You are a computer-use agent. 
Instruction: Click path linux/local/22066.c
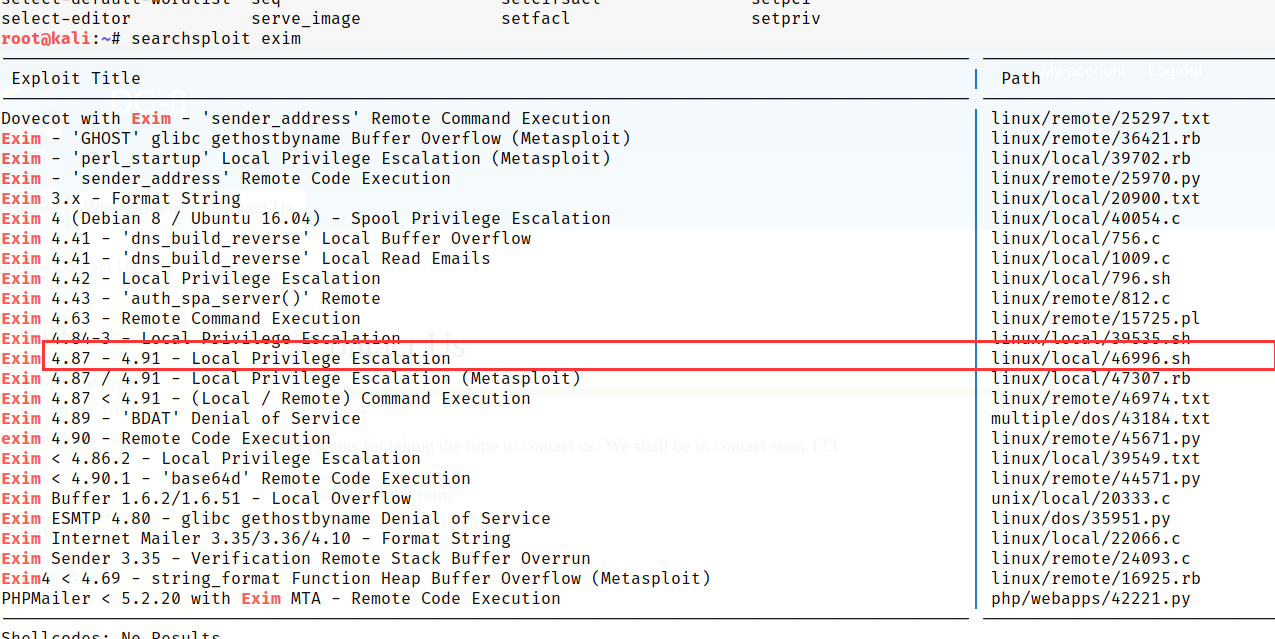1086,538
